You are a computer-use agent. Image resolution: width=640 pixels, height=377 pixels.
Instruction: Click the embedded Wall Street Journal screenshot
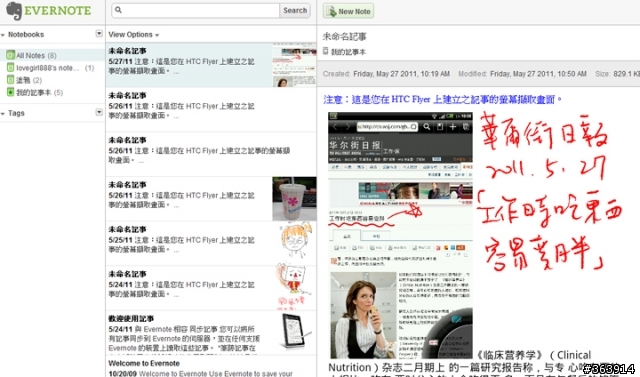click(x=400, y=235)
